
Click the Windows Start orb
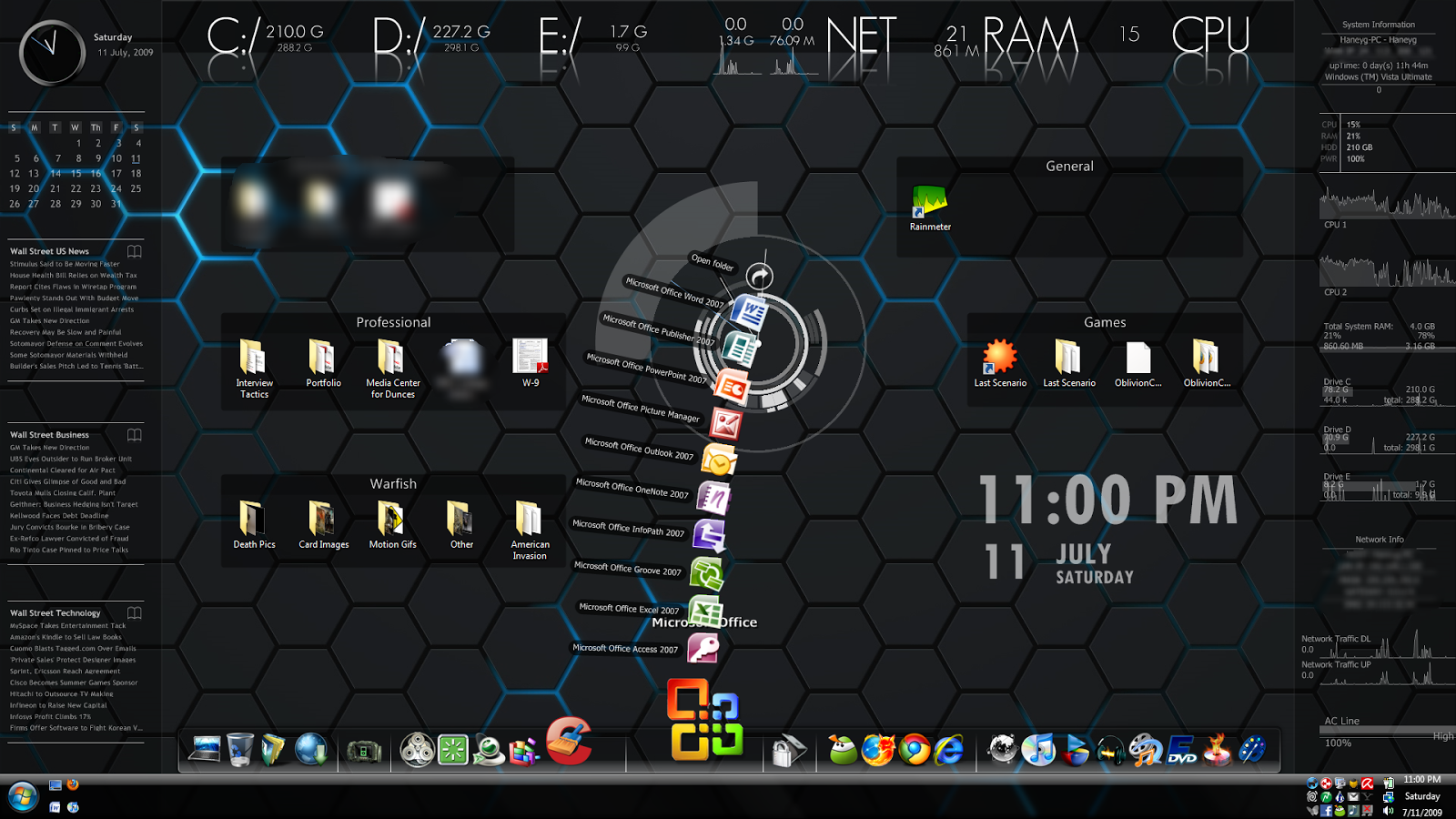[22, 797]
